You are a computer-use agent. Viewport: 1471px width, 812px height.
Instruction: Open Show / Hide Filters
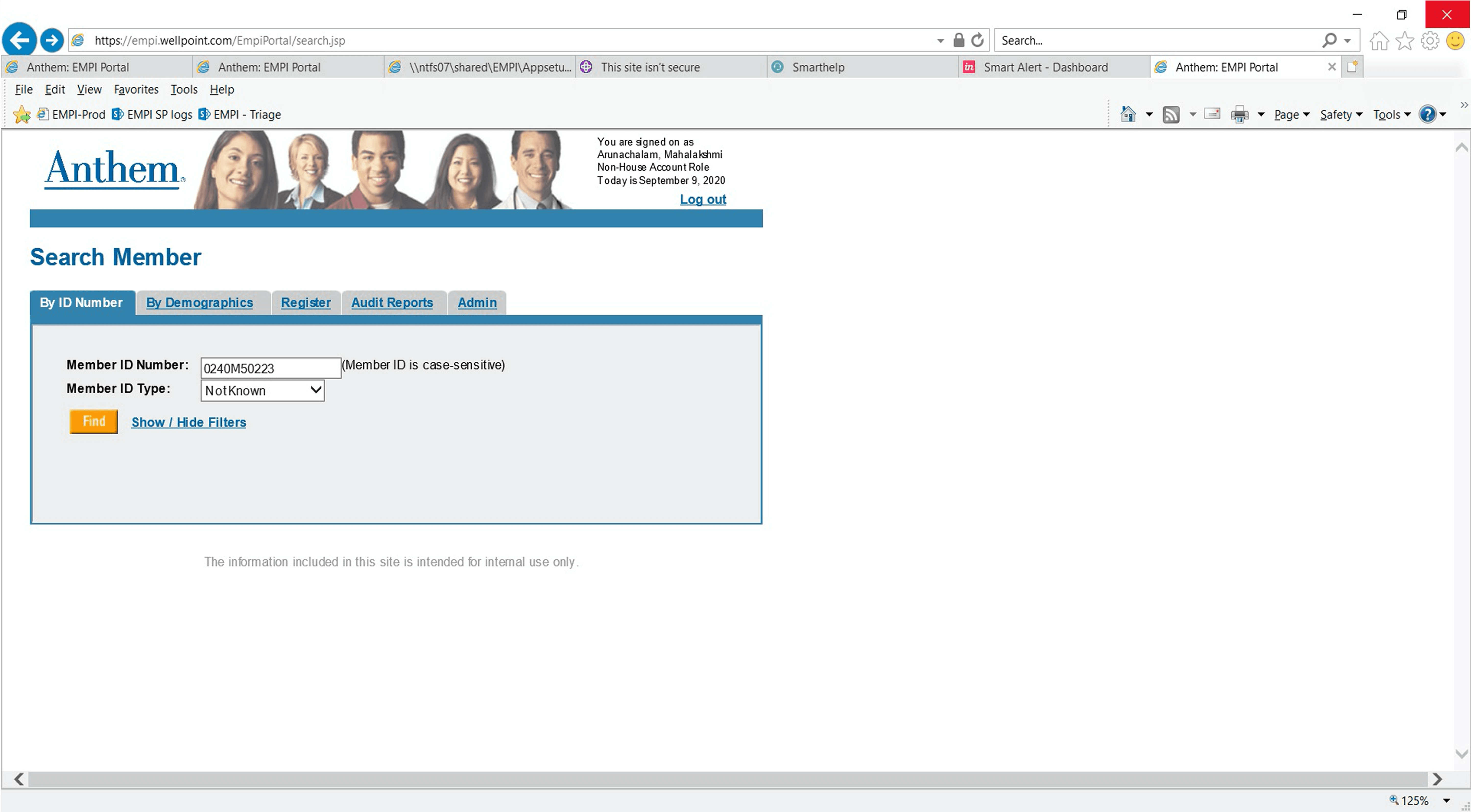coord(188,422)
